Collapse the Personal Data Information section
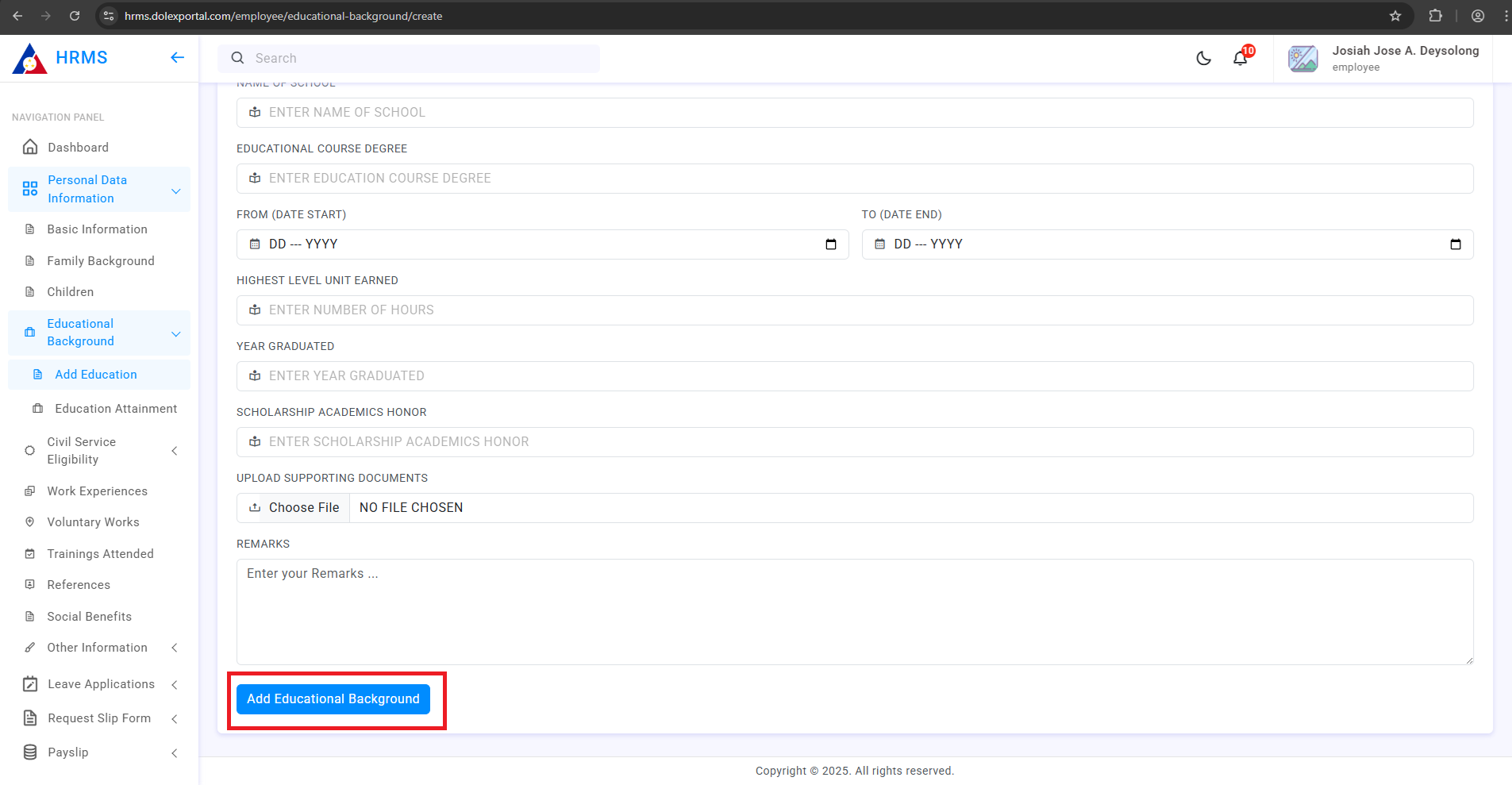1512x785 pixels. pos(176,190)
